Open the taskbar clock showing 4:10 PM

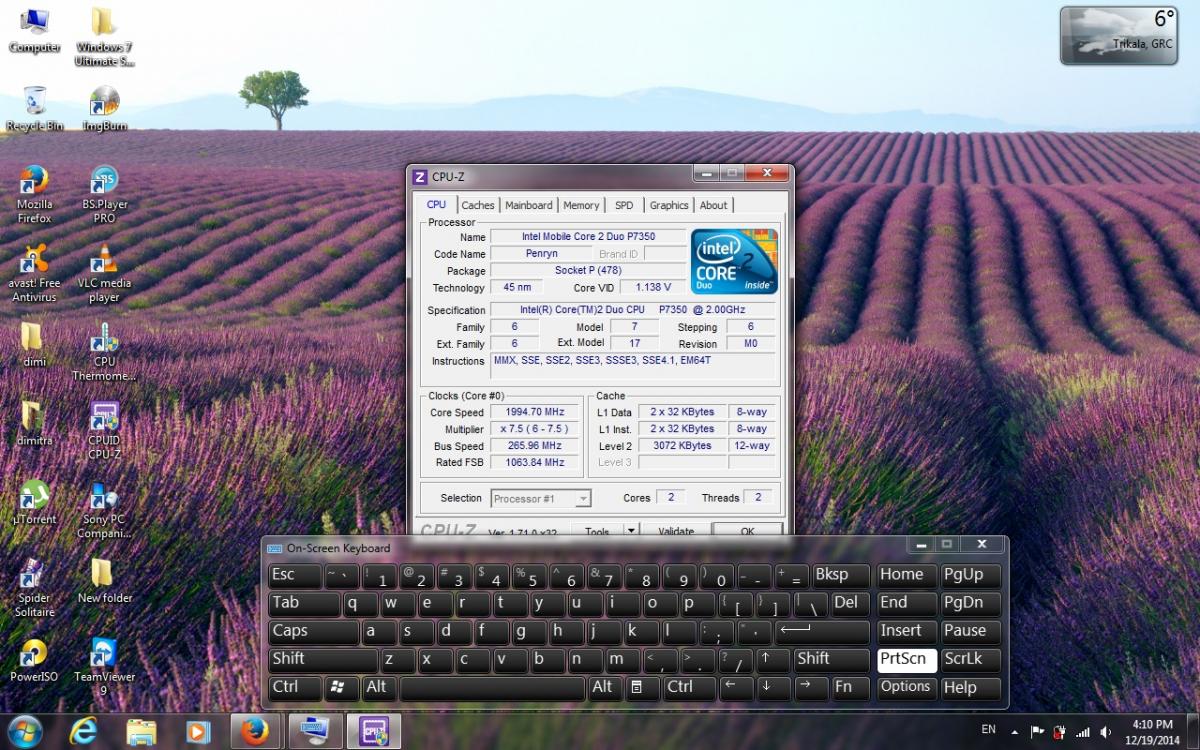point(1153,731)
